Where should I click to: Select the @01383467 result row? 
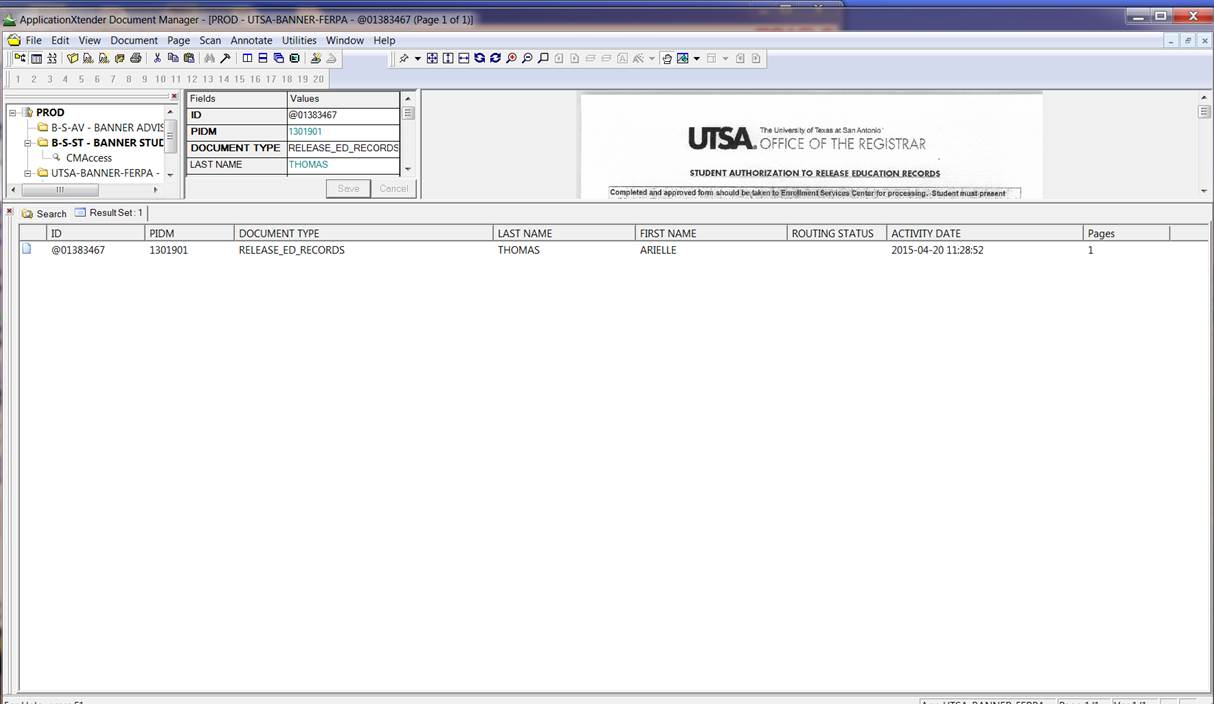[x=78, y=250]
